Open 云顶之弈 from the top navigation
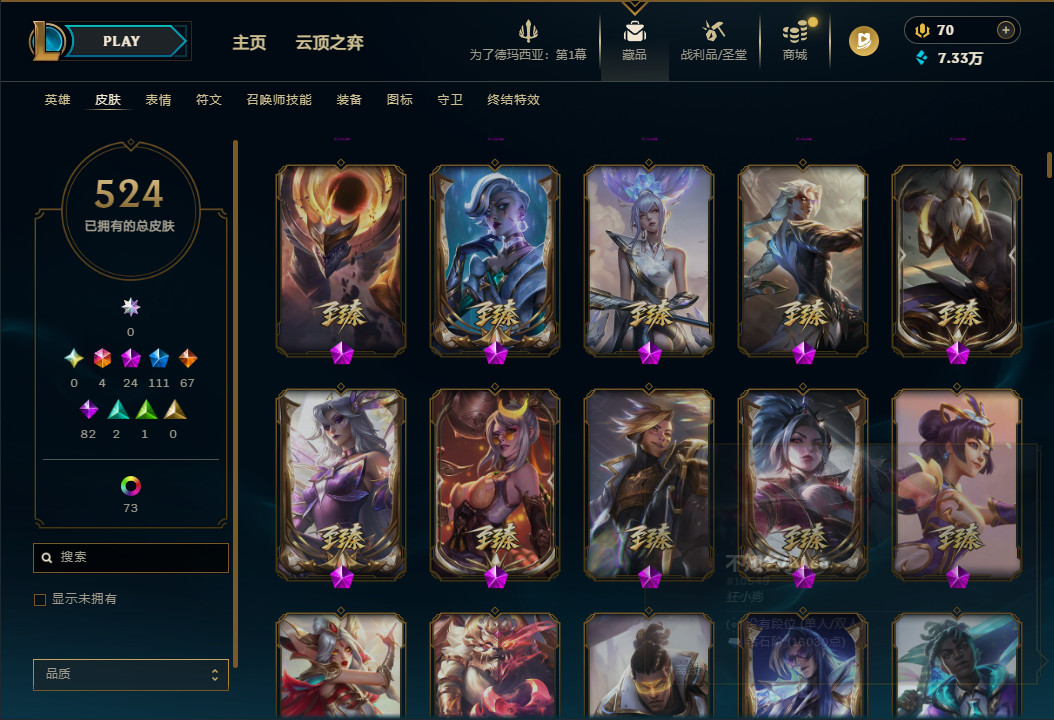The width and height of the screenshot is (1054, 720). click(x=329, y=42)
